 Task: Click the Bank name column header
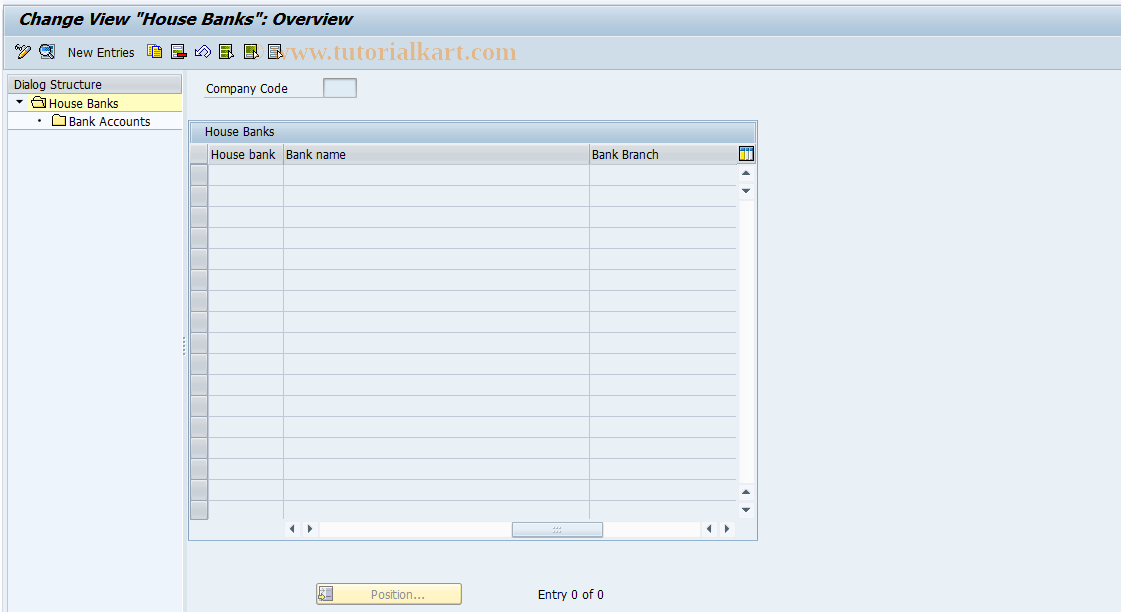click(x=436, y=154)
